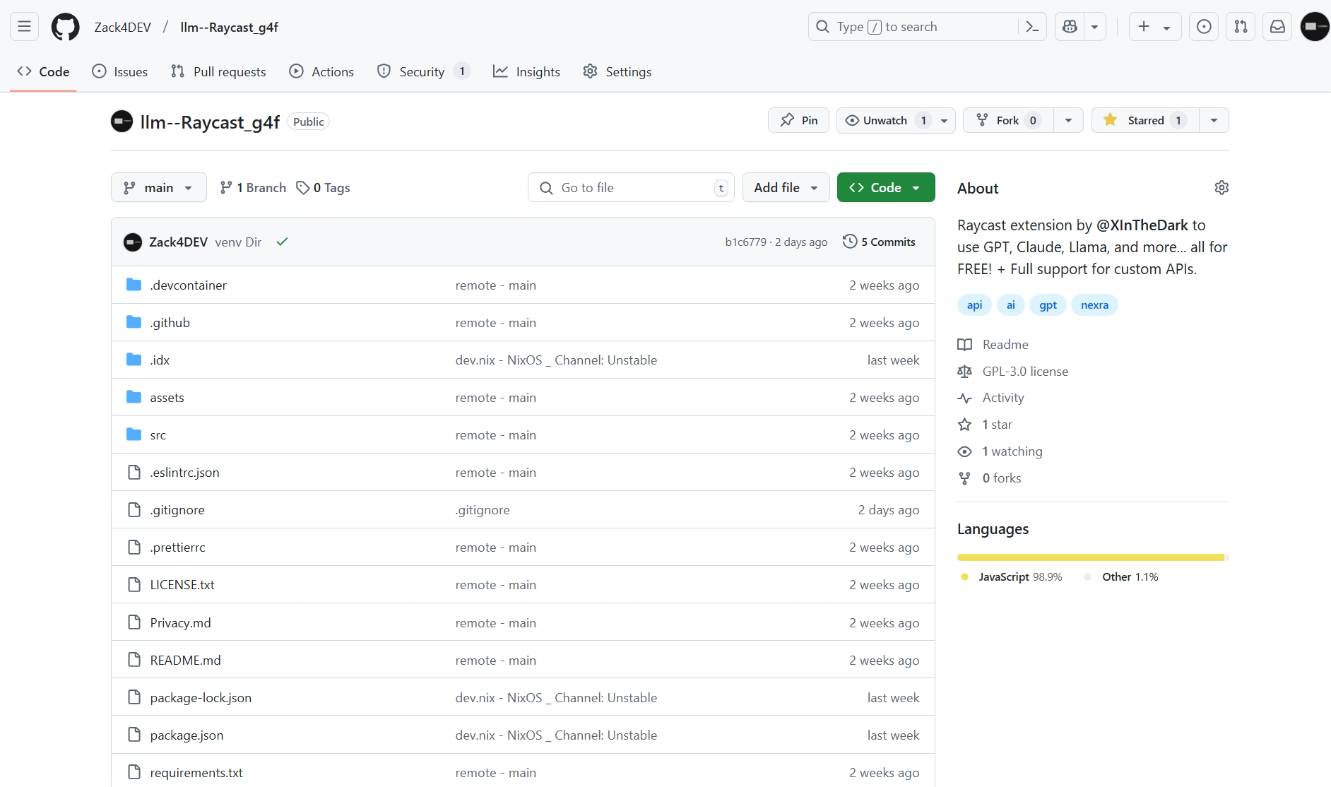
Task: Open the green Code dropdown
Action: click(886, 188)
